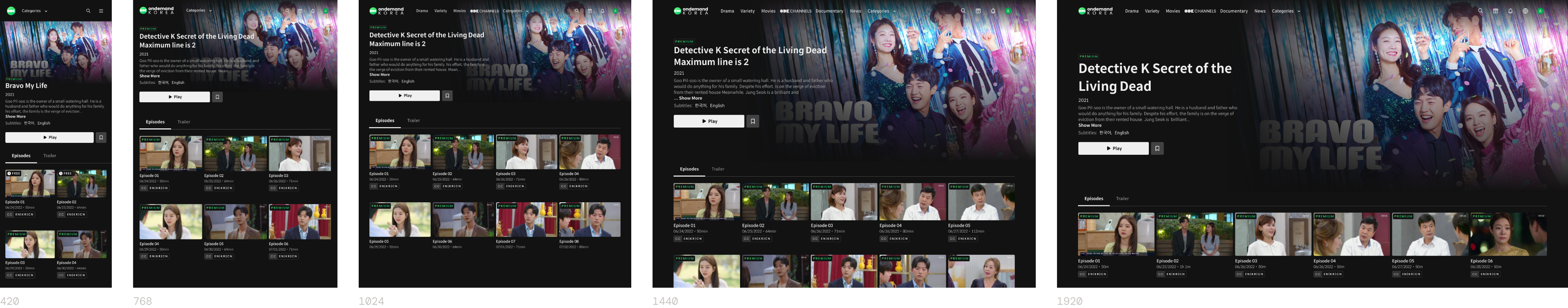
Task: Toggle bookmark beside Play in 1024 layout
Action: (x=448, y=95)
